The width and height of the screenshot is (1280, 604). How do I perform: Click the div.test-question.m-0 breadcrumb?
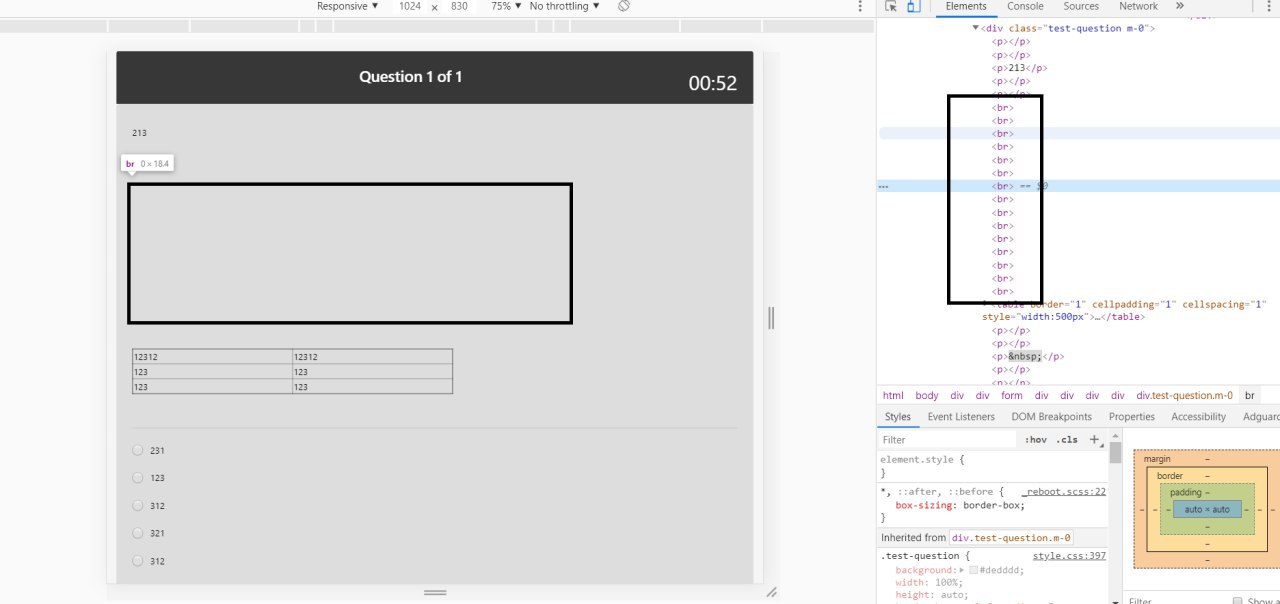tap(1184, 396)
